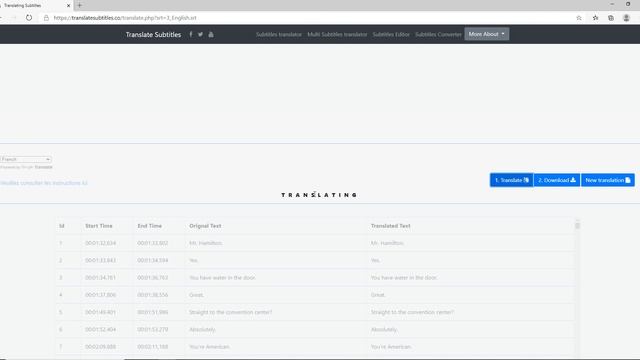Open Multi Subtitles translator nav item

[337, 34]
